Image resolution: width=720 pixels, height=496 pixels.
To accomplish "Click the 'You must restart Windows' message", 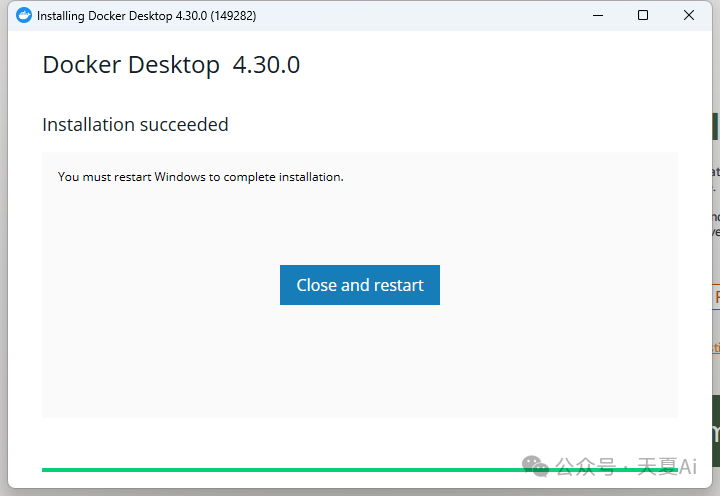I will click(201, 177).
